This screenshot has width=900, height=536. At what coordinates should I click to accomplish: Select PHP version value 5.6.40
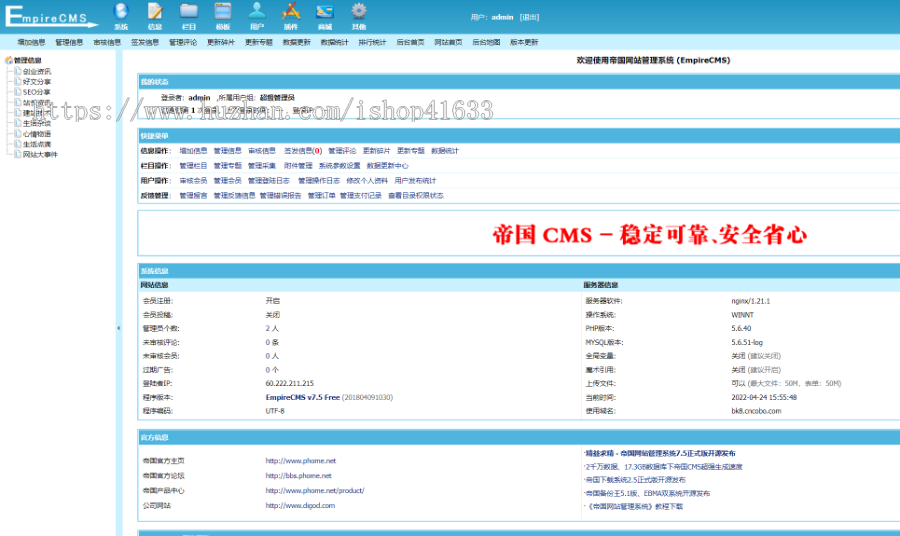click(x=741, y=328)
